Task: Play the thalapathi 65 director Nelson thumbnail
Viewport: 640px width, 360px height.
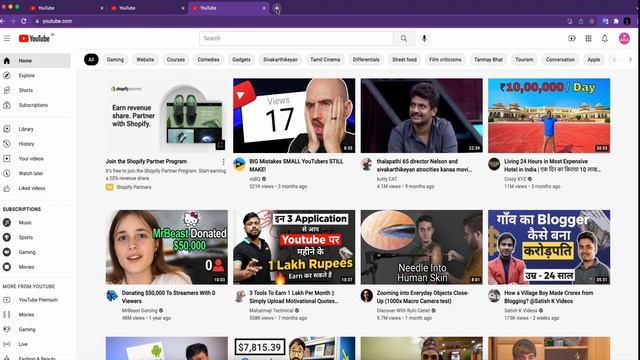Action: 422,116
